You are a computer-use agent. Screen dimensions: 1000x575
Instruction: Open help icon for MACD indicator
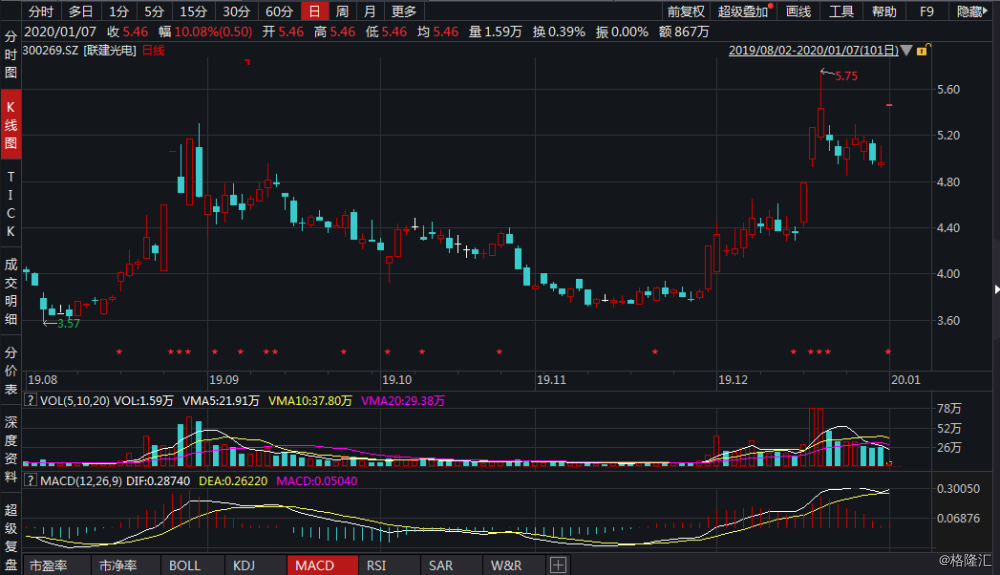tap(31, 482)
